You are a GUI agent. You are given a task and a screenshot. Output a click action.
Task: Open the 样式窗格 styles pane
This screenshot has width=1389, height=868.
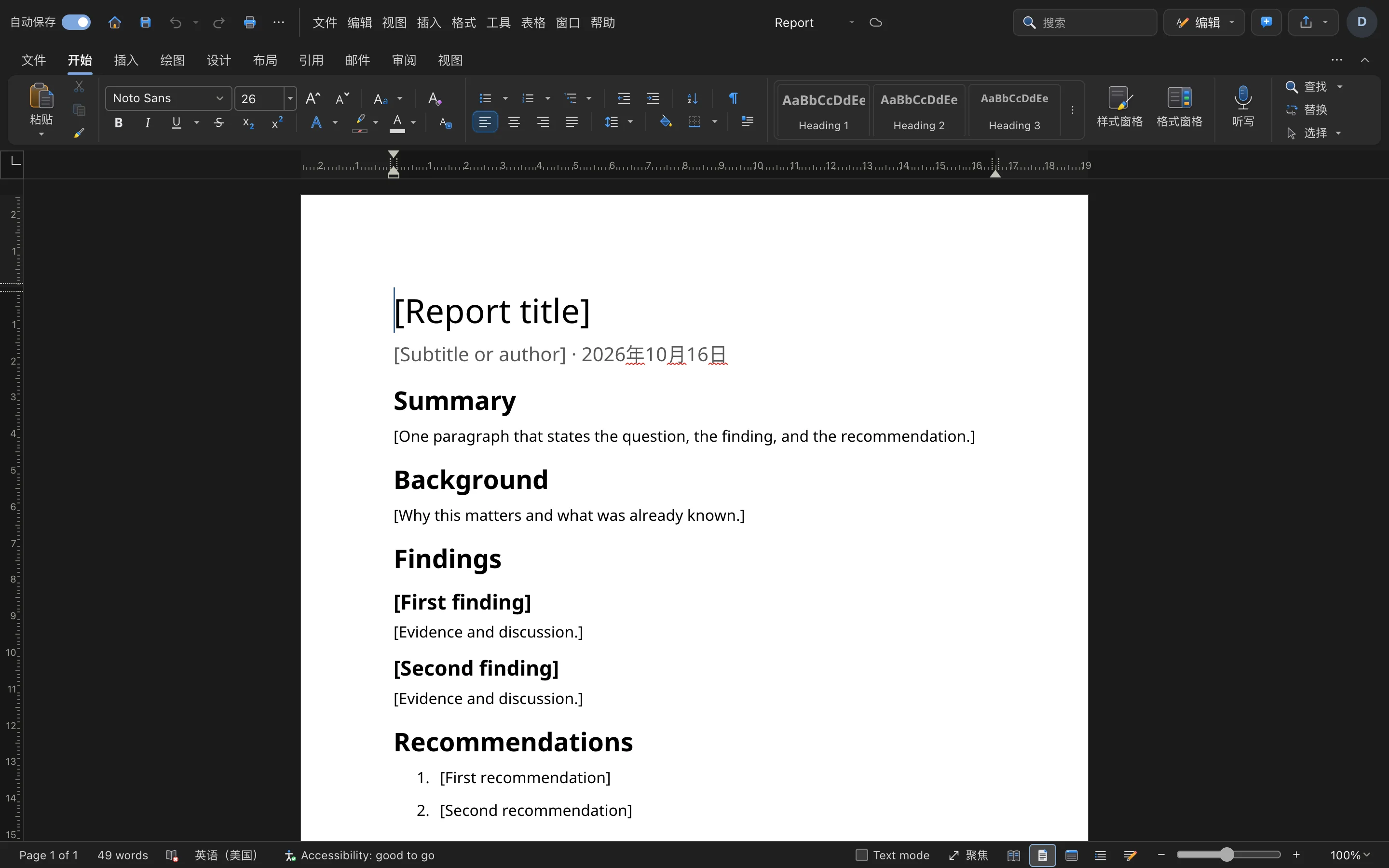coord(1119,108)
